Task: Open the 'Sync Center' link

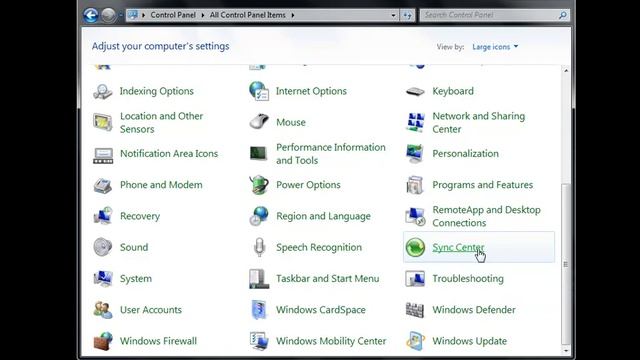Action: click(x=458, y=247)
